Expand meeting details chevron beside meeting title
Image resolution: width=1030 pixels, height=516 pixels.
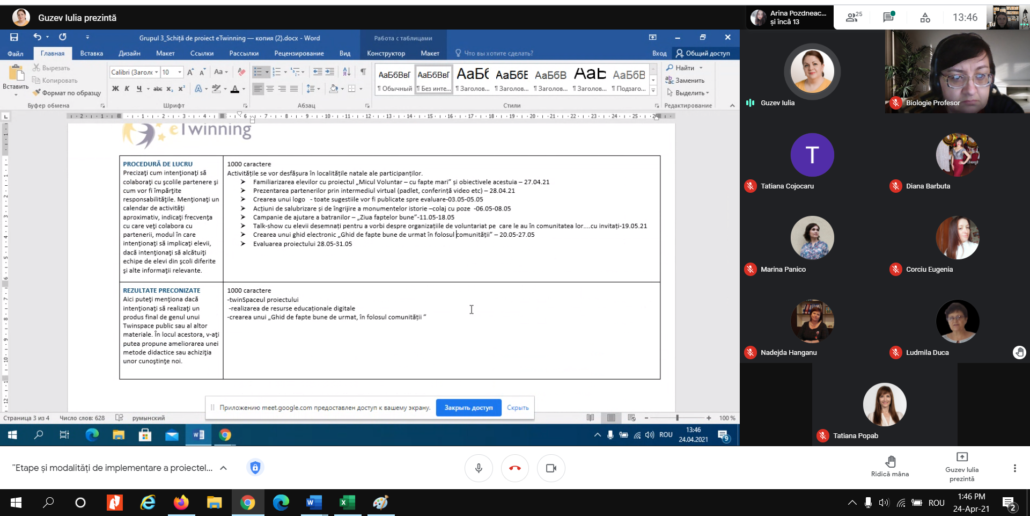pos(222,467)
